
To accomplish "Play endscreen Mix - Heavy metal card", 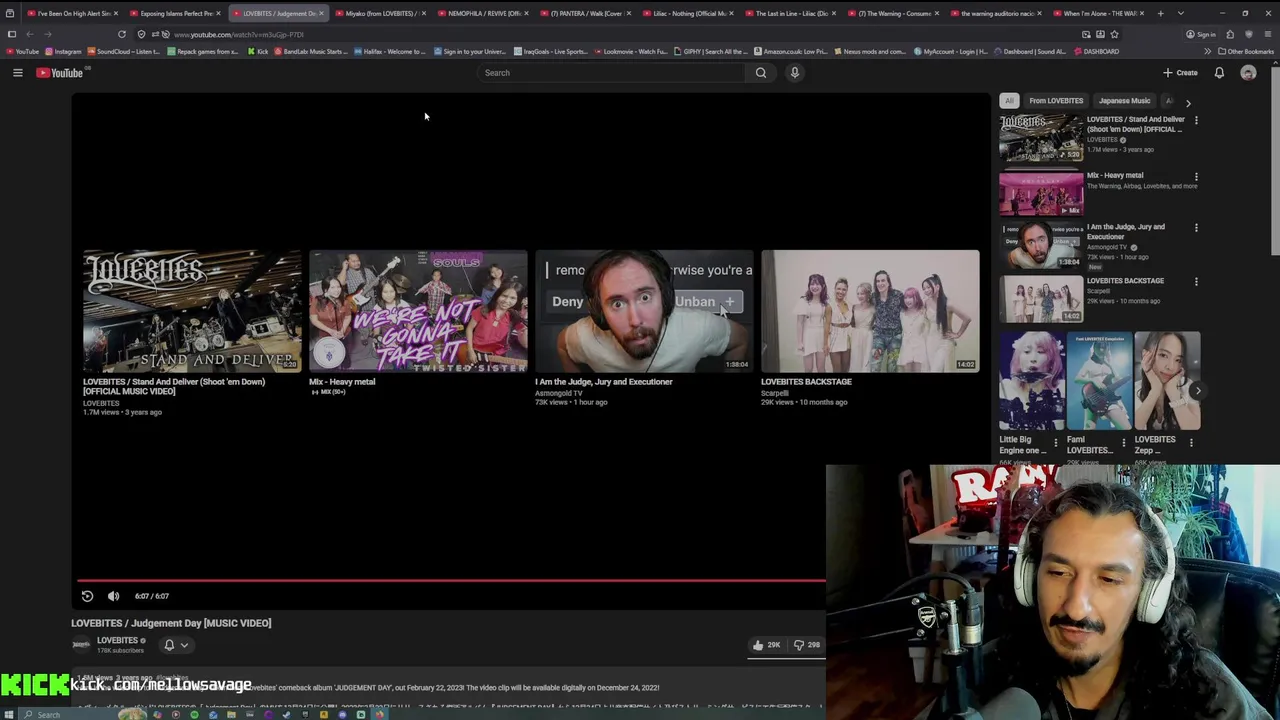I will click(418, 311).
